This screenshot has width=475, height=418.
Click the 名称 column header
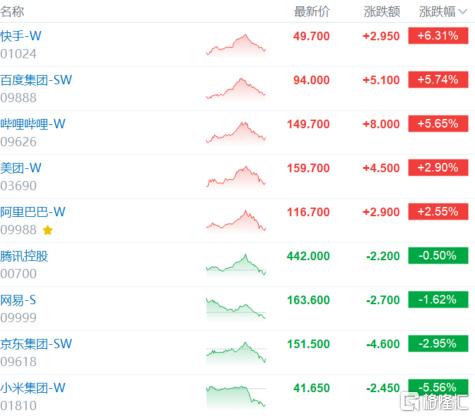tap(12, 12)
